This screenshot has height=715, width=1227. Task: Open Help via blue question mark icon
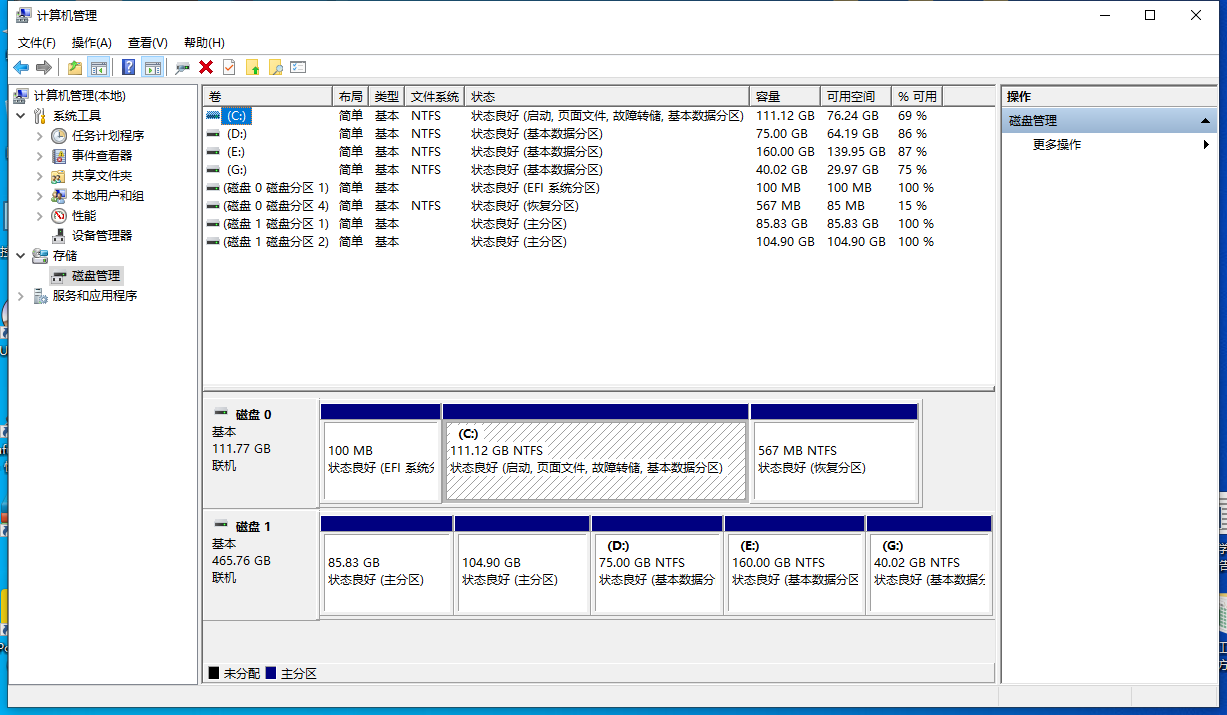coord(128,67)
